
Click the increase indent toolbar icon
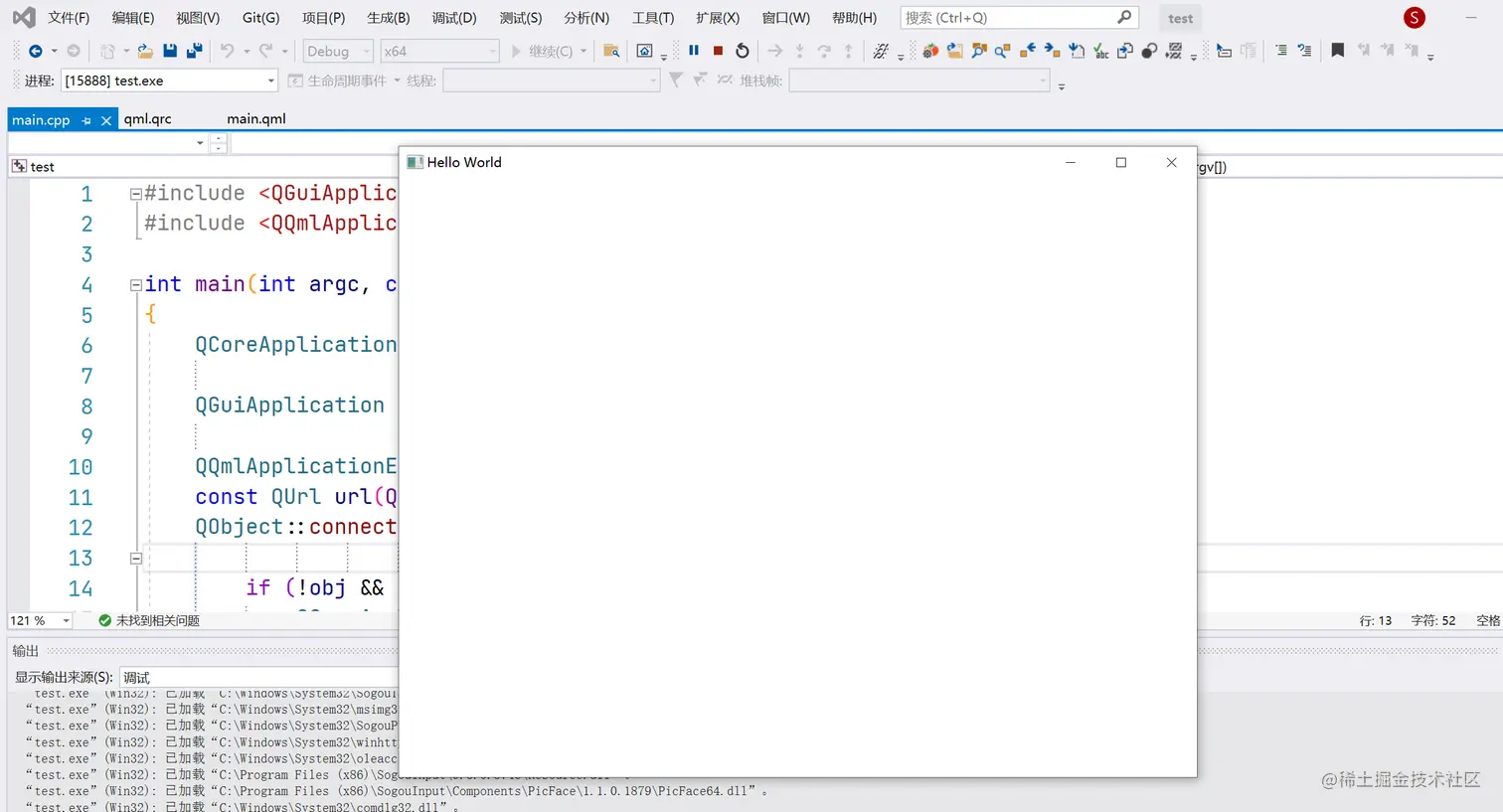tap(1281, 51)
